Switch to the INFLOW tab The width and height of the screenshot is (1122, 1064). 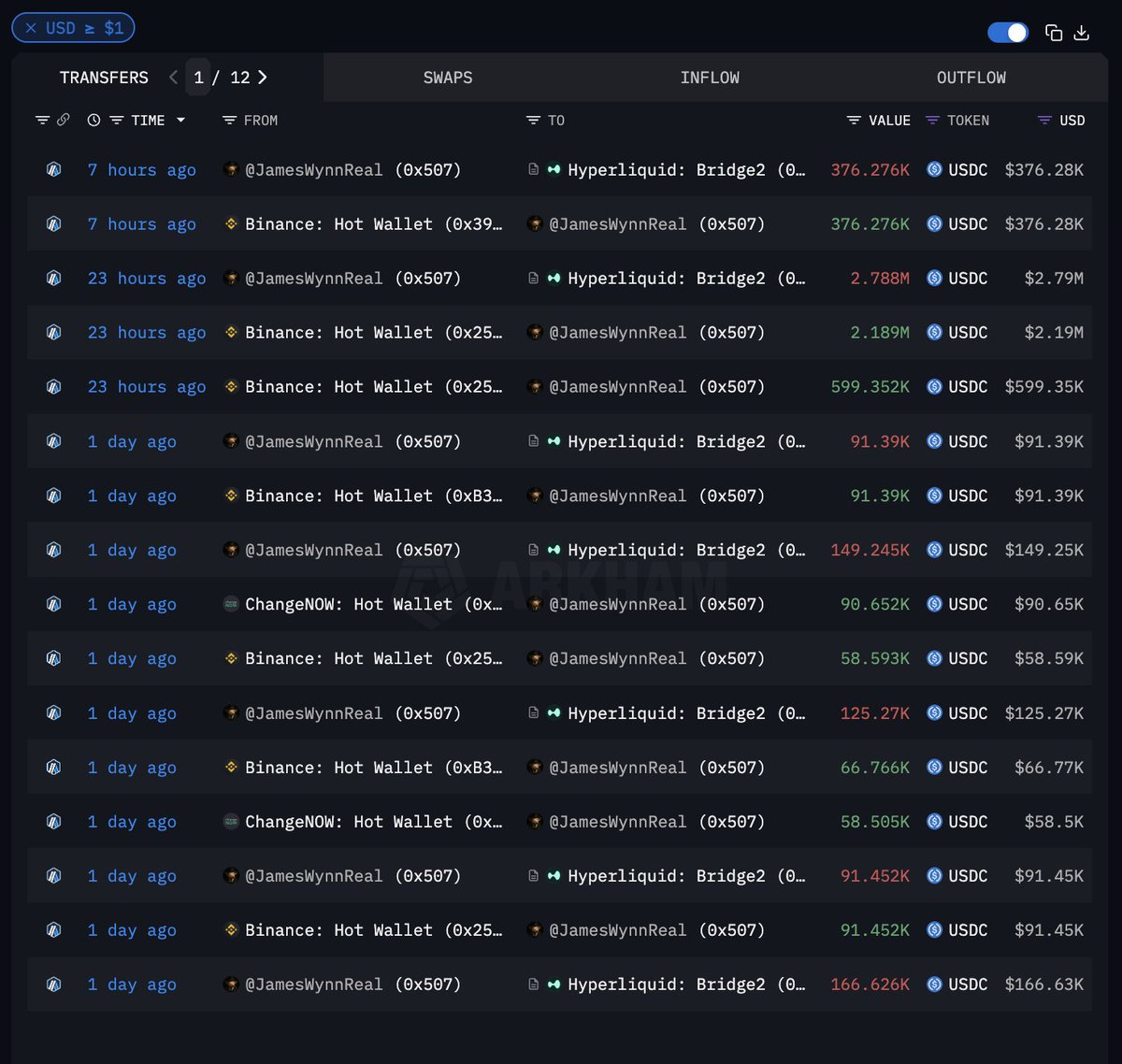pos(710,78)
